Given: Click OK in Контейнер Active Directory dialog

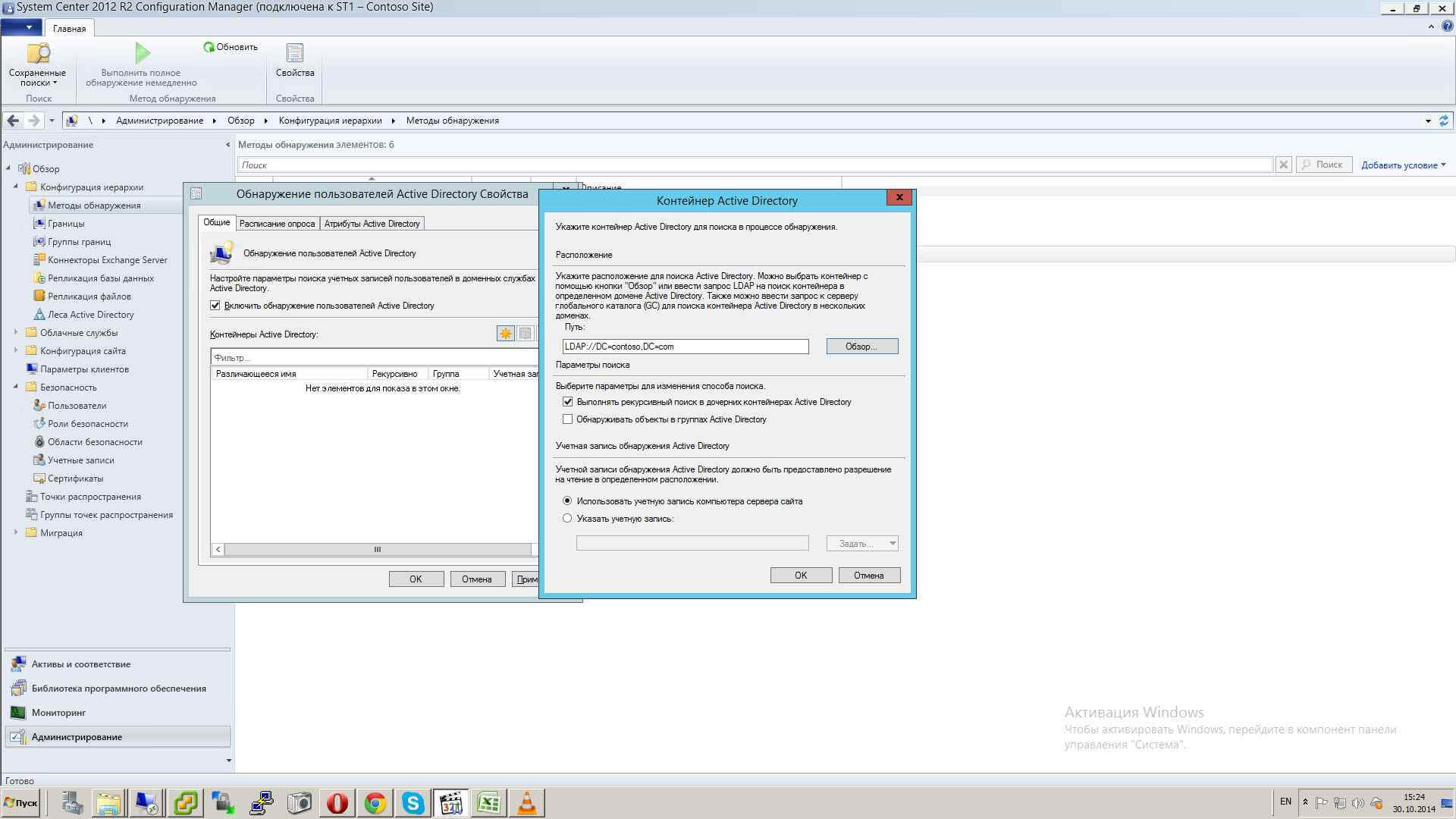Looking at the screenshot, I should (801, 576).
